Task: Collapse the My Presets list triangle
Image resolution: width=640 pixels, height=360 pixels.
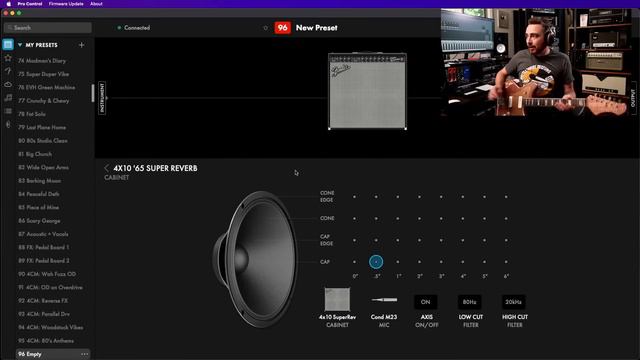Action: [x=20, y=45]
